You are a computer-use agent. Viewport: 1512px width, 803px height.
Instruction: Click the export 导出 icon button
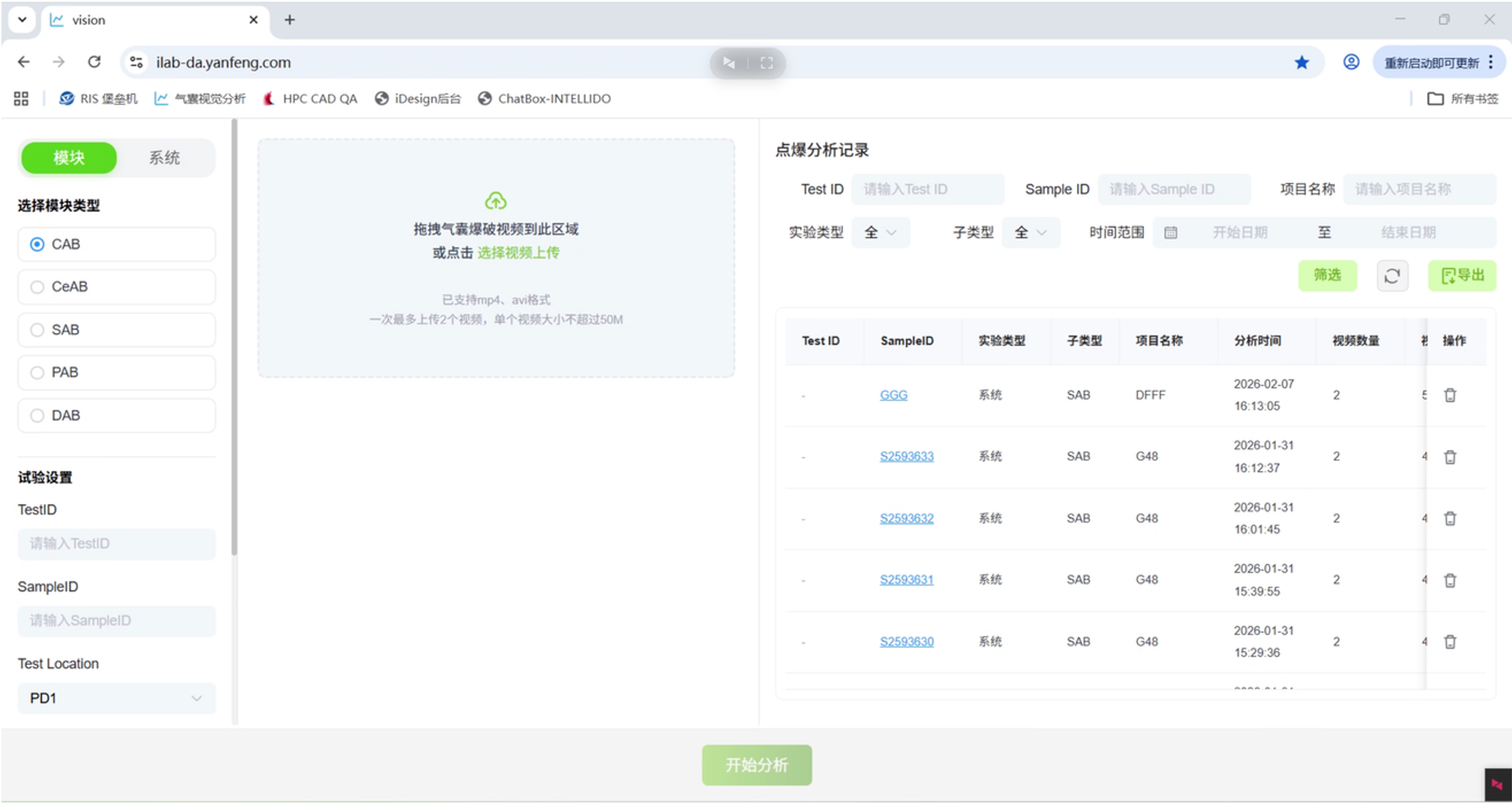1462,275
